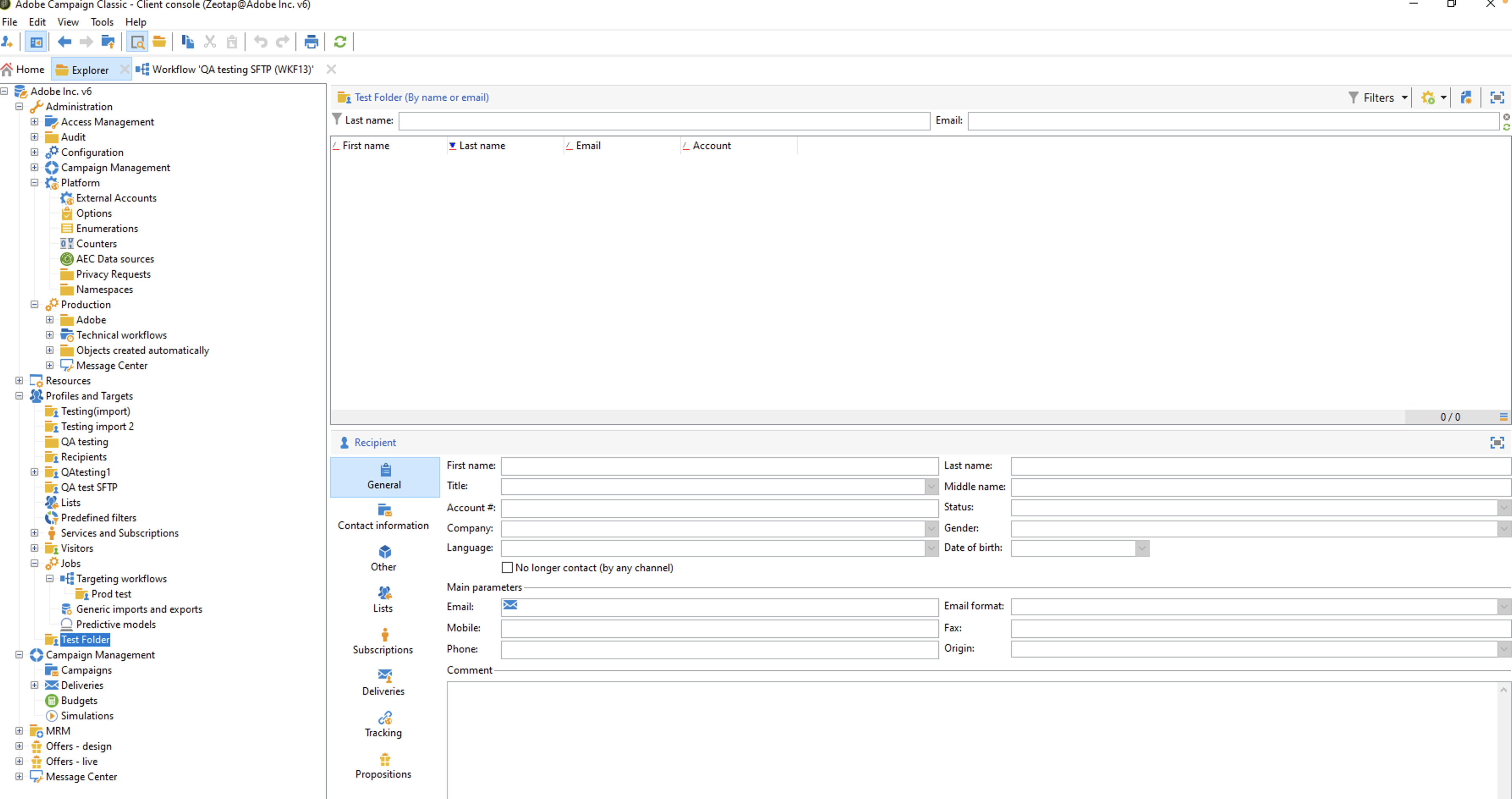Click the back navigation arrow icon

coord(65,41)
